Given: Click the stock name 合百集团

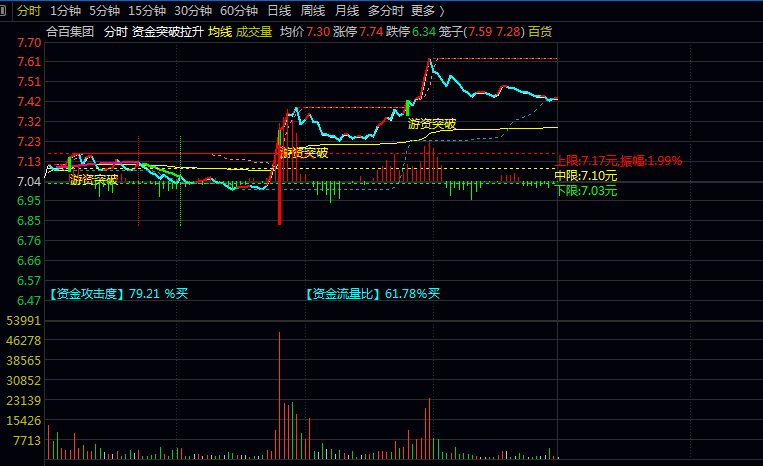Looking at the screenshot, I should coord(70,32).
